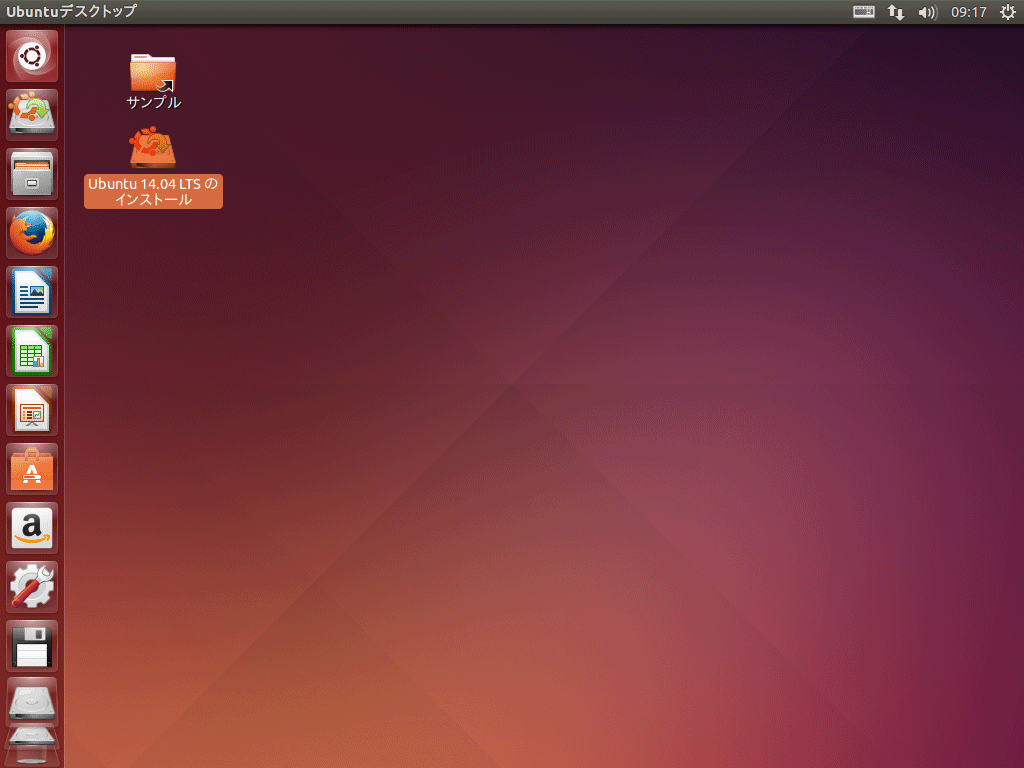Screen dimensions: 1024x768
Task: Click the Ubuntu 14.04 LTS のインストール label
Action: pos(153,191)
